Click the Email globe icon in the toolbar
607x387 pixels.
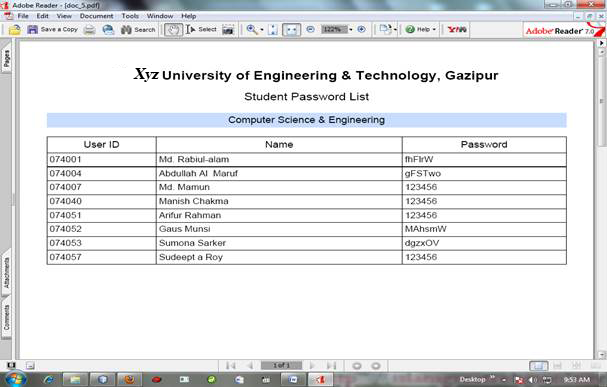pos(108,30)
